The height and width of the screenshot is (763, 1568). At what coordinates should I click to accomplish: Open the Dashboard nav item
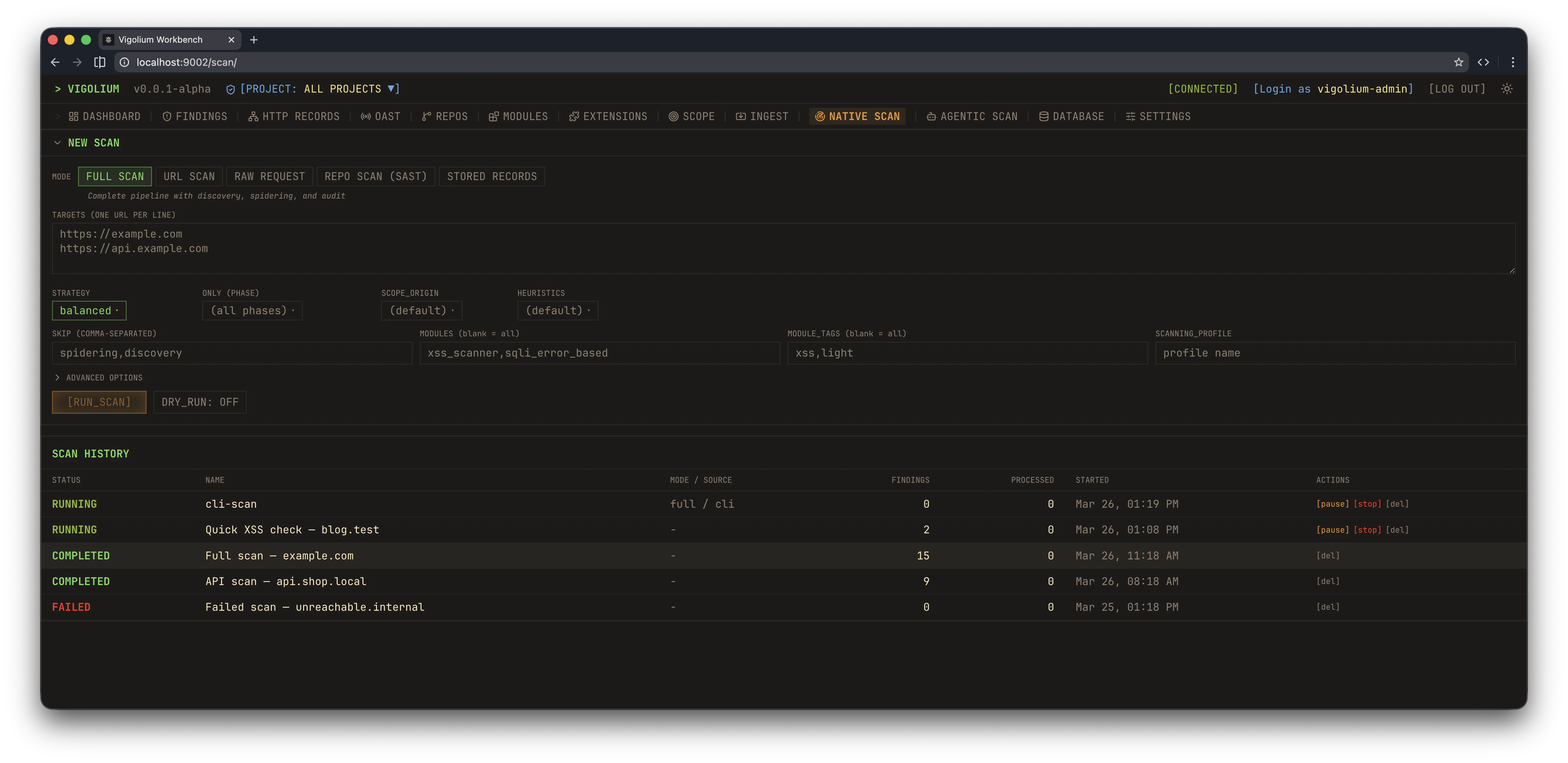coord(105,116)
